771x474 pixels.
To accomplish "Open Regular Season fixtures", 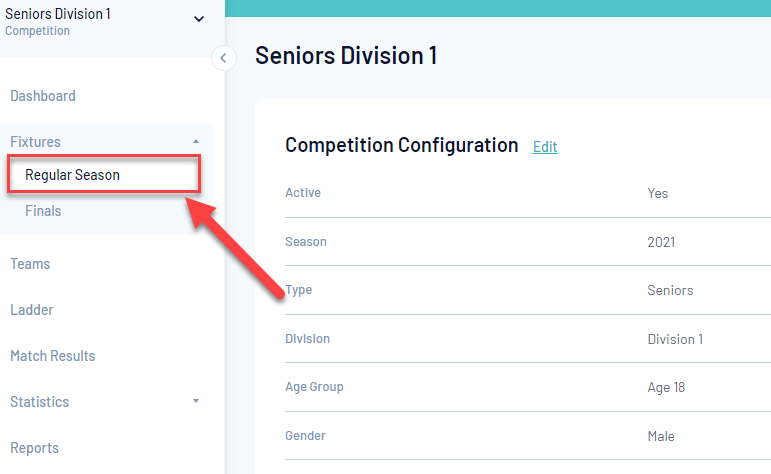I will pos(72,175).
